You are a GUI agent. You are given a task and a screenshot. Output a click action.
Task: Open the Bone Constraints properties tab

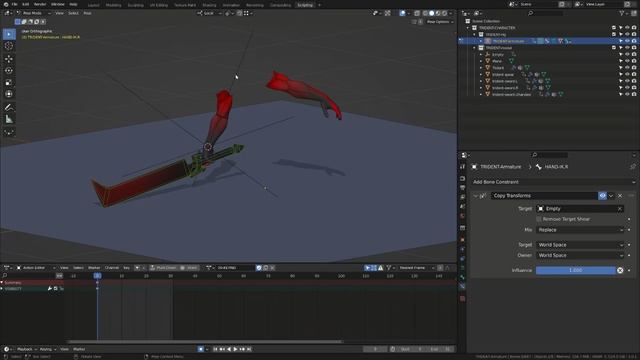pos(462,287)
